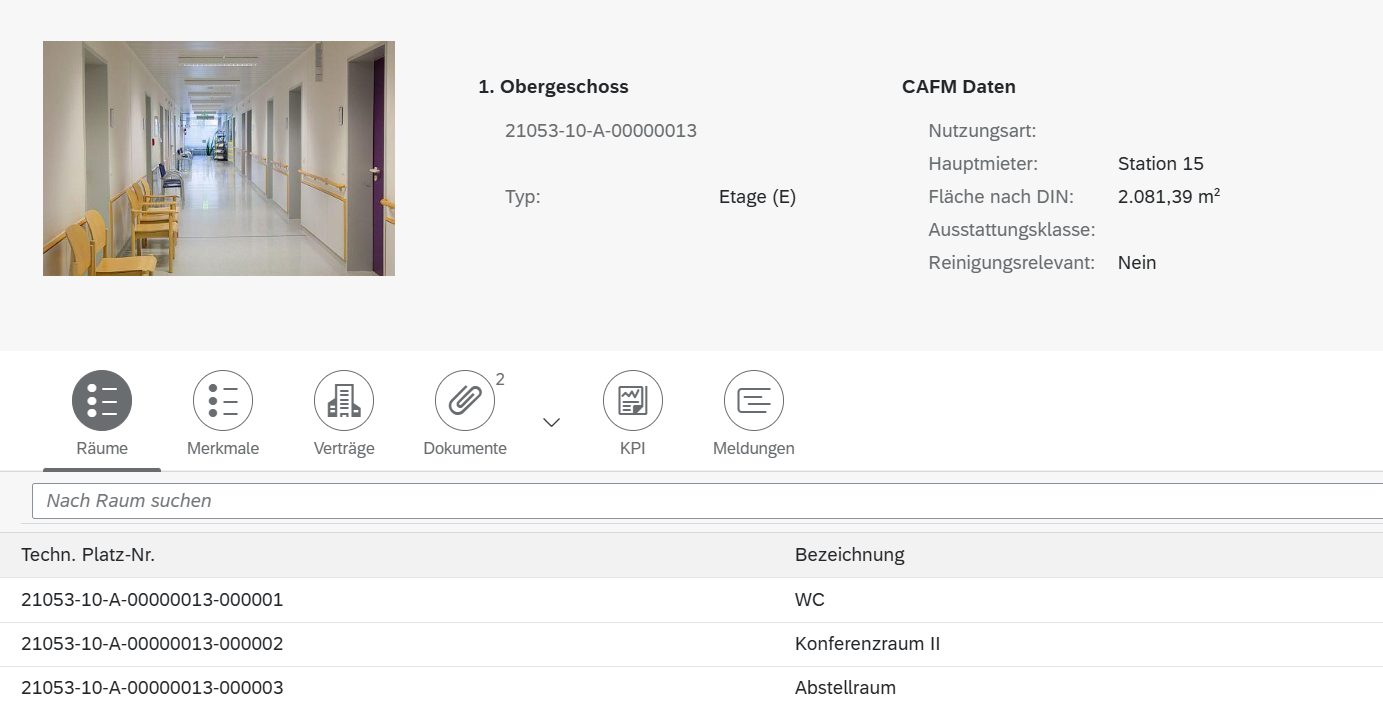1383x709 pixels.
Task: Select the Konferenzraum II entry
Action: [x=867, y=644]
